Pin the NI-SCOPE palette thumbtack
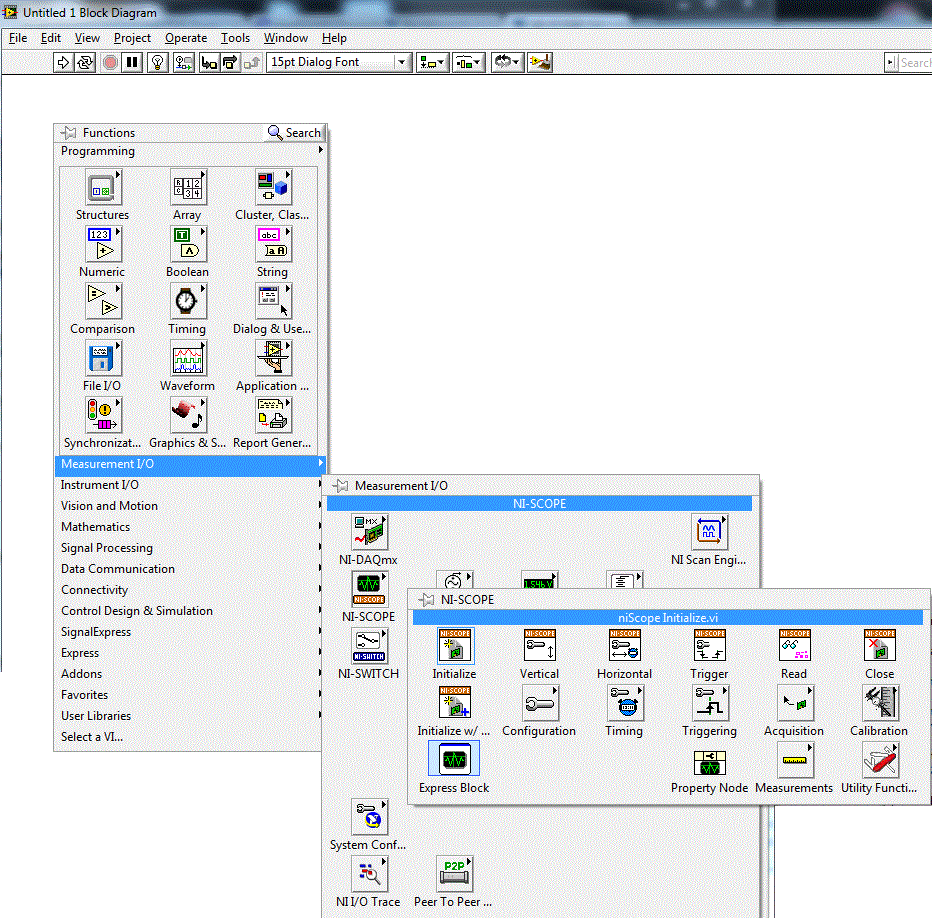This screenshot has height=918, width=932. 427,600
